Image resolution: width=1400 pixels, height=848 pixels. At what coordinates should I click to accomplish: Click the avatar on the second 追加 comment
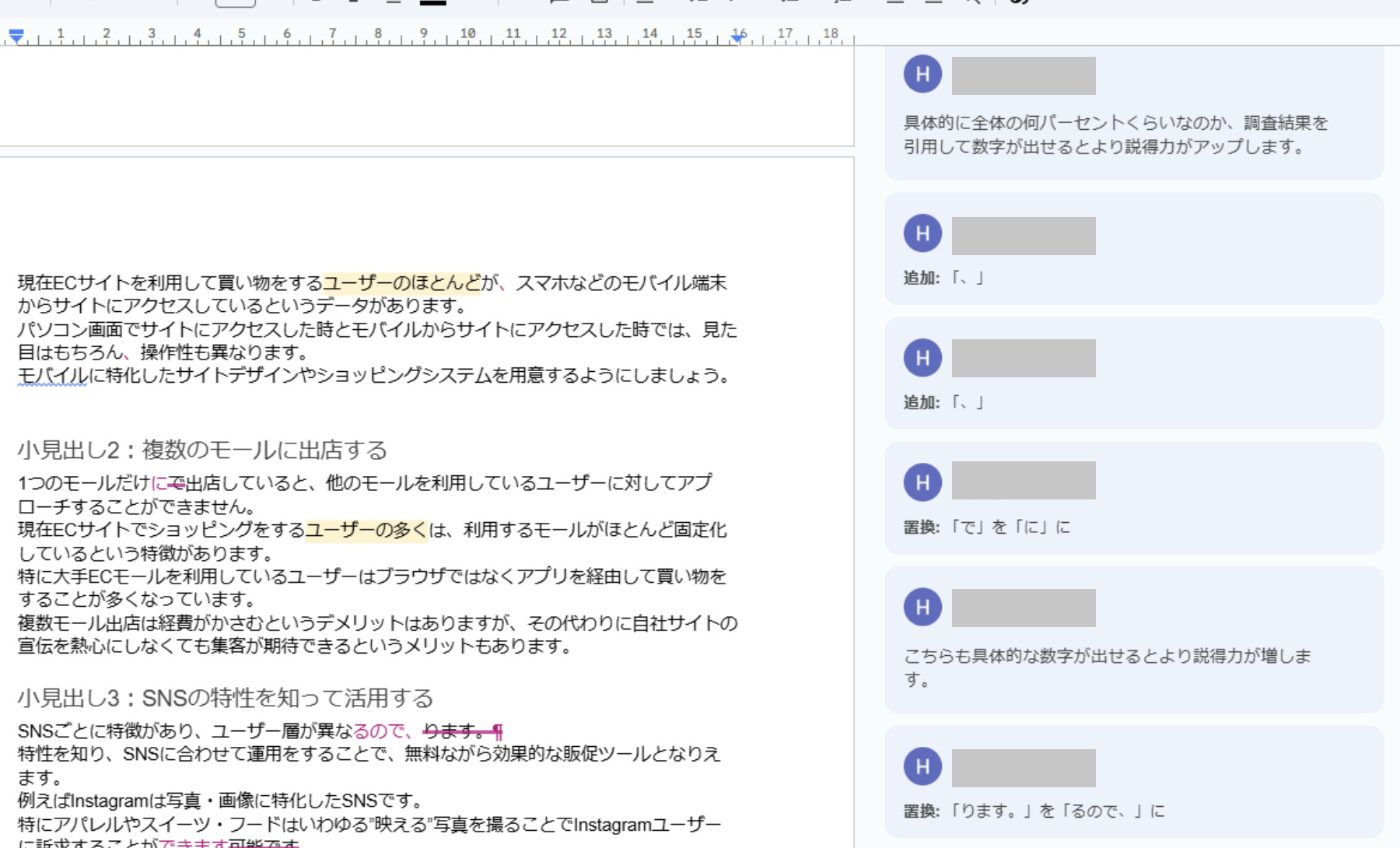tap(922, 358)
